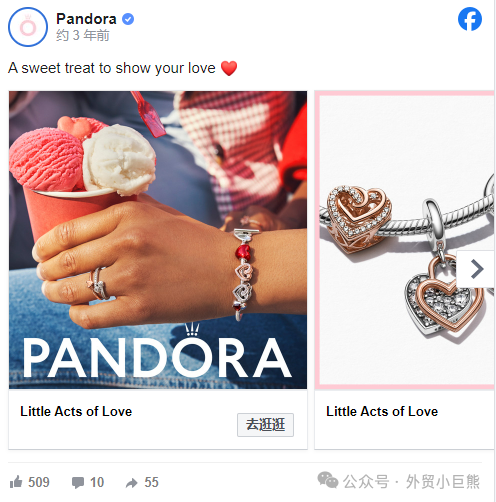Image resolution: width=496 pixels, height=502 pixels.
Task: Click the post caption text
Action: click(x=112, y=68)
